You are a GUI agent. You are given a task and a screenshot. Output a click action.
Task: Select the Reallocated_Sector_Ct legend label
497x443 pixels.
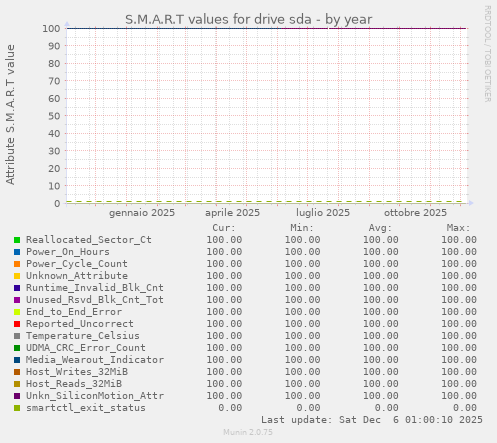point(89,240)
